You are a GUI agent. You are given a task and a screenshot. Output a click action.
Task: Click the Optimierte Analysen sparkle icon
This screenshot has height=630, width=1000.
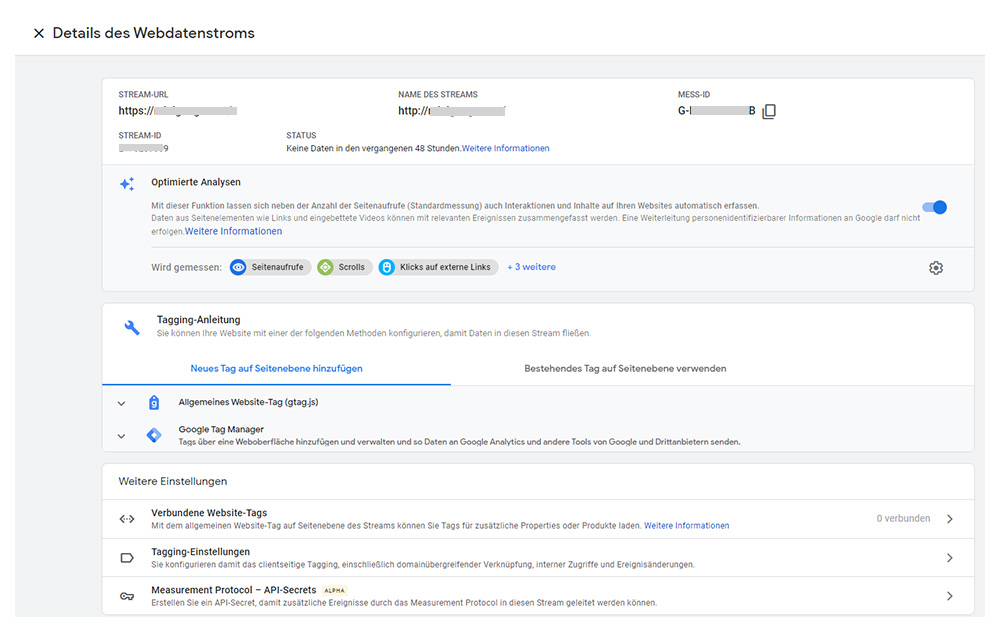coord(127,184)
